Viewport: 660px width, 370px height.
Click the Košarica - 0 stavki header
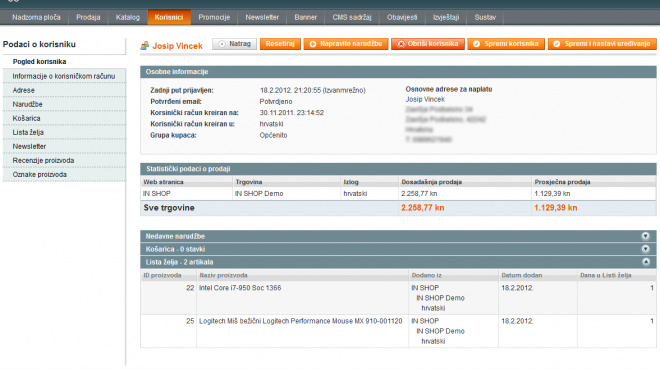[x=398, y=249]
